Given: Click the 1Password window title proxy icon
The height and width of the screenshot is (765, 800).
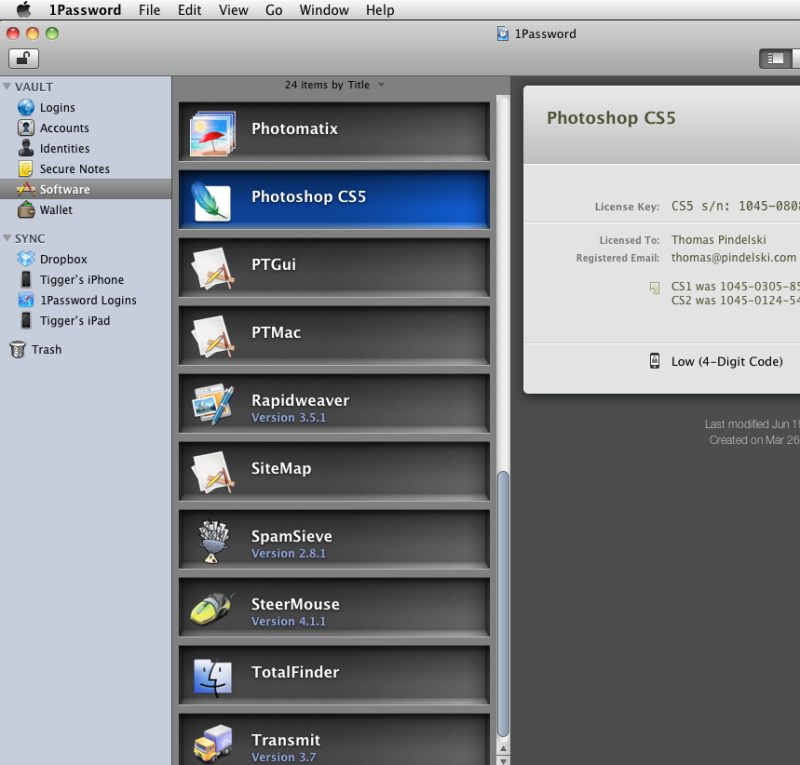Looking at the screenshot, I should tap(503, 34).
